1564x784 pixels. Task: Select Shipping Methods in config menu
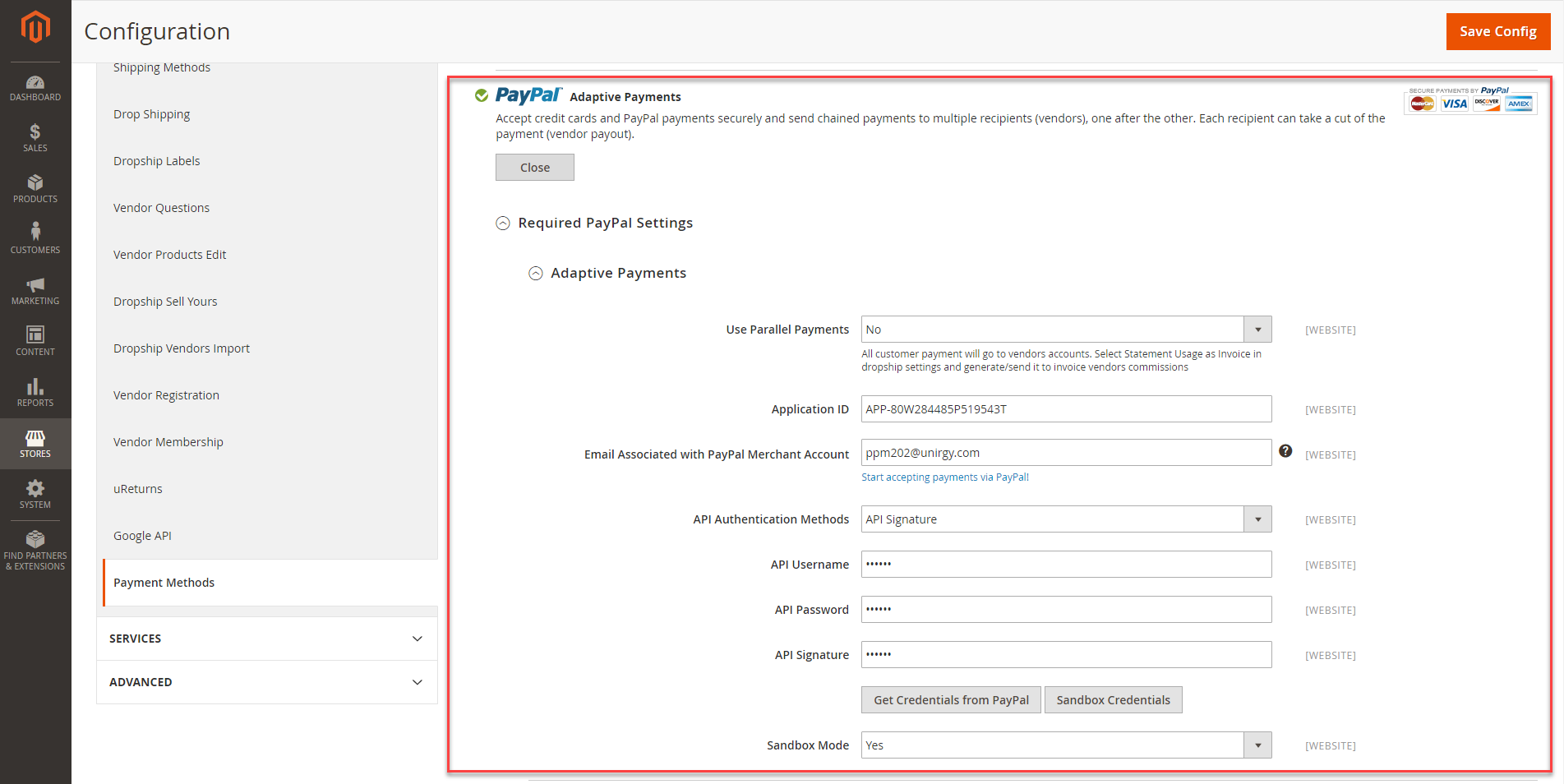[x=162, y=67]
